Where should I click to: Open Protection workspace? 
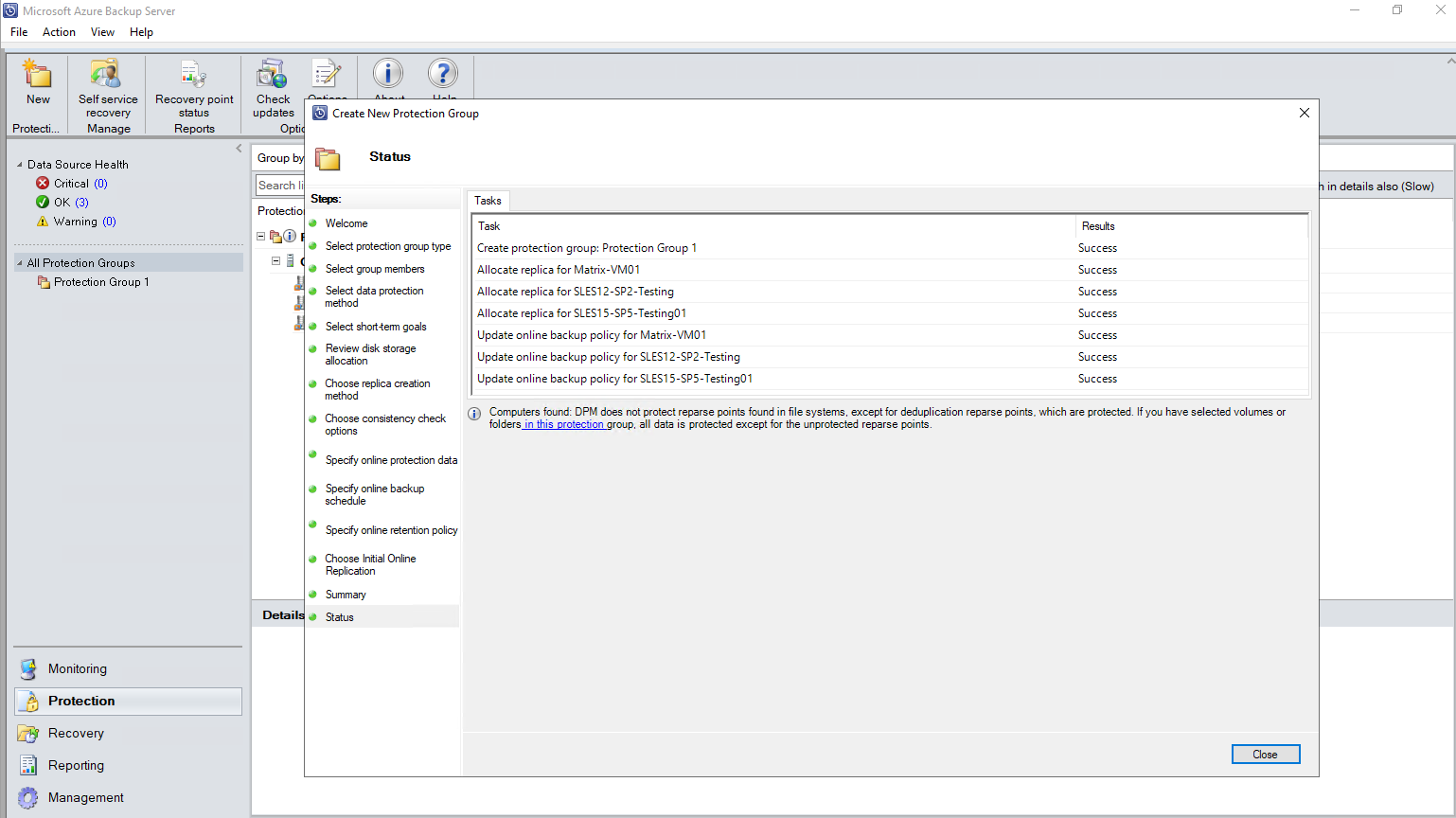[129, 701]
